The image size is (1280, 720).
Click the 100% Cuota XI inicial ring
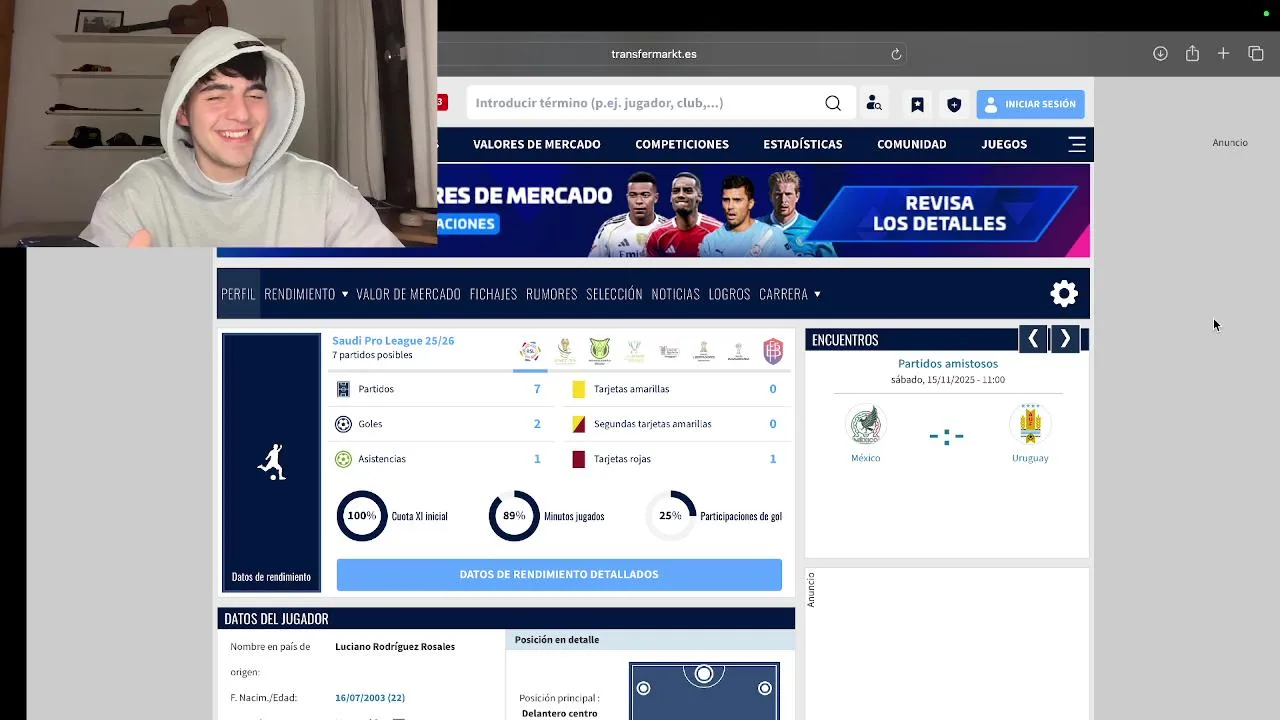(362, 516)
